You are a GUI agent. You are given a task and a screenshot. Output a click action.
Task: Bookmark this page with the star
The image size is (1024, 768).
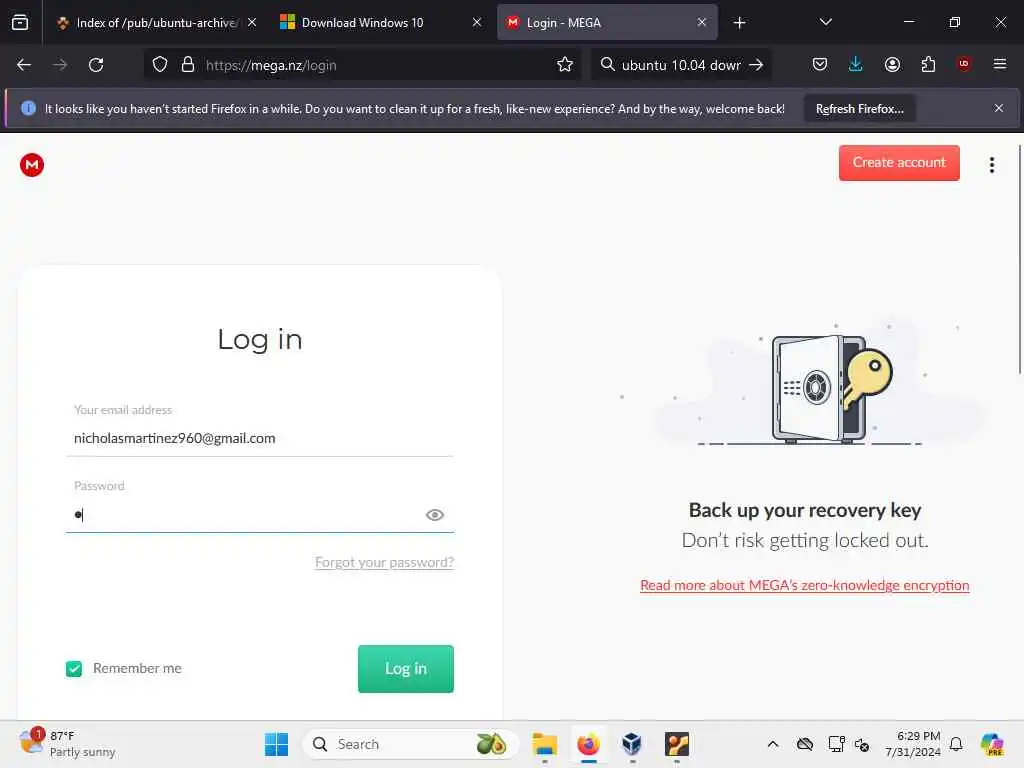pyautogui.click(x=565, y=65)
